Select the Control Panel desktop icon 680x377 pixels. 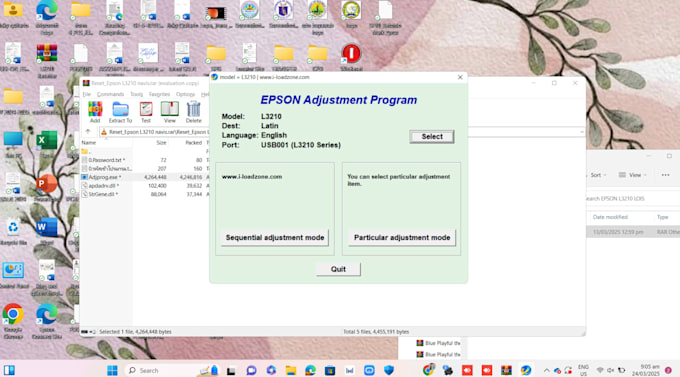(13, 275)
